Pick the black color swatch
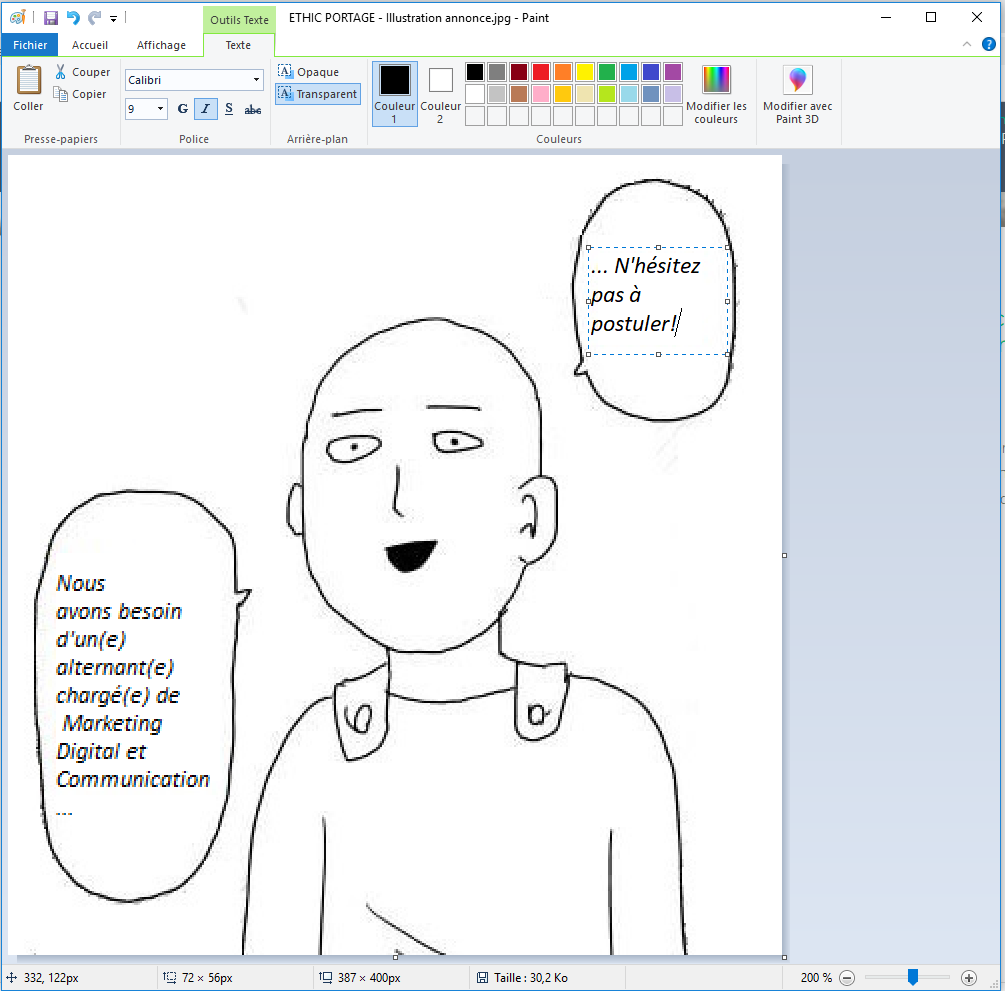 (475, 72)
